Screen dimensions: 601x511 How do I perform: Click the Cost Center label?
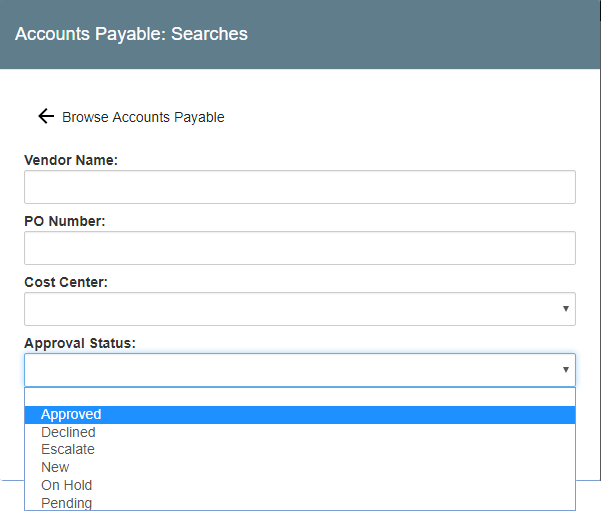(x=66, y=282)
